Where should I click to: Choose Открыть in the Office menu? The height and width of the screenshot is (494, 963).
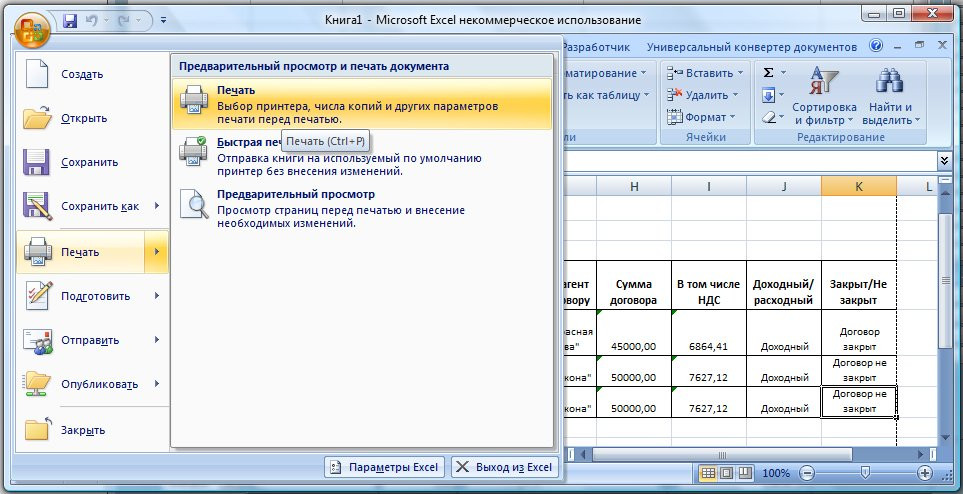93,118
